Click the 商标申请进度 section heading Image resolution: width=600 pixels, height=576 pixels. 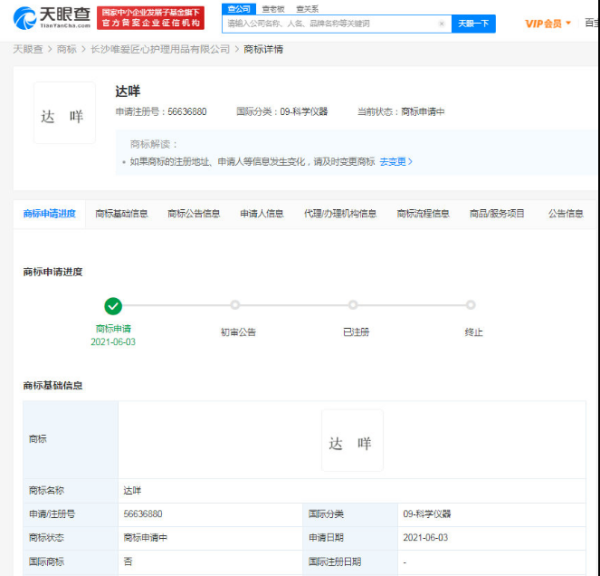[x=52, y=272]
